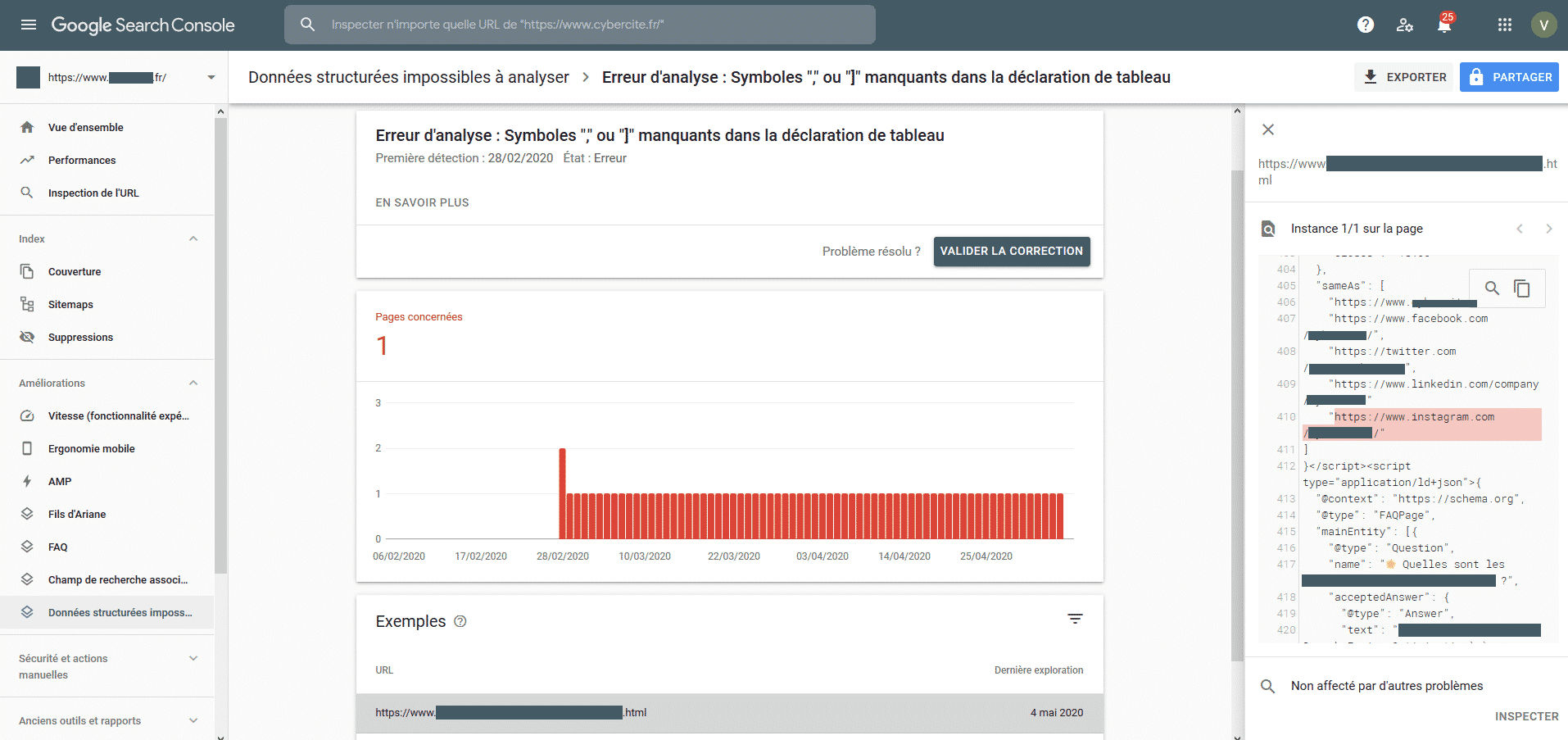Click the Couverture pages icon

coord(27,271)
